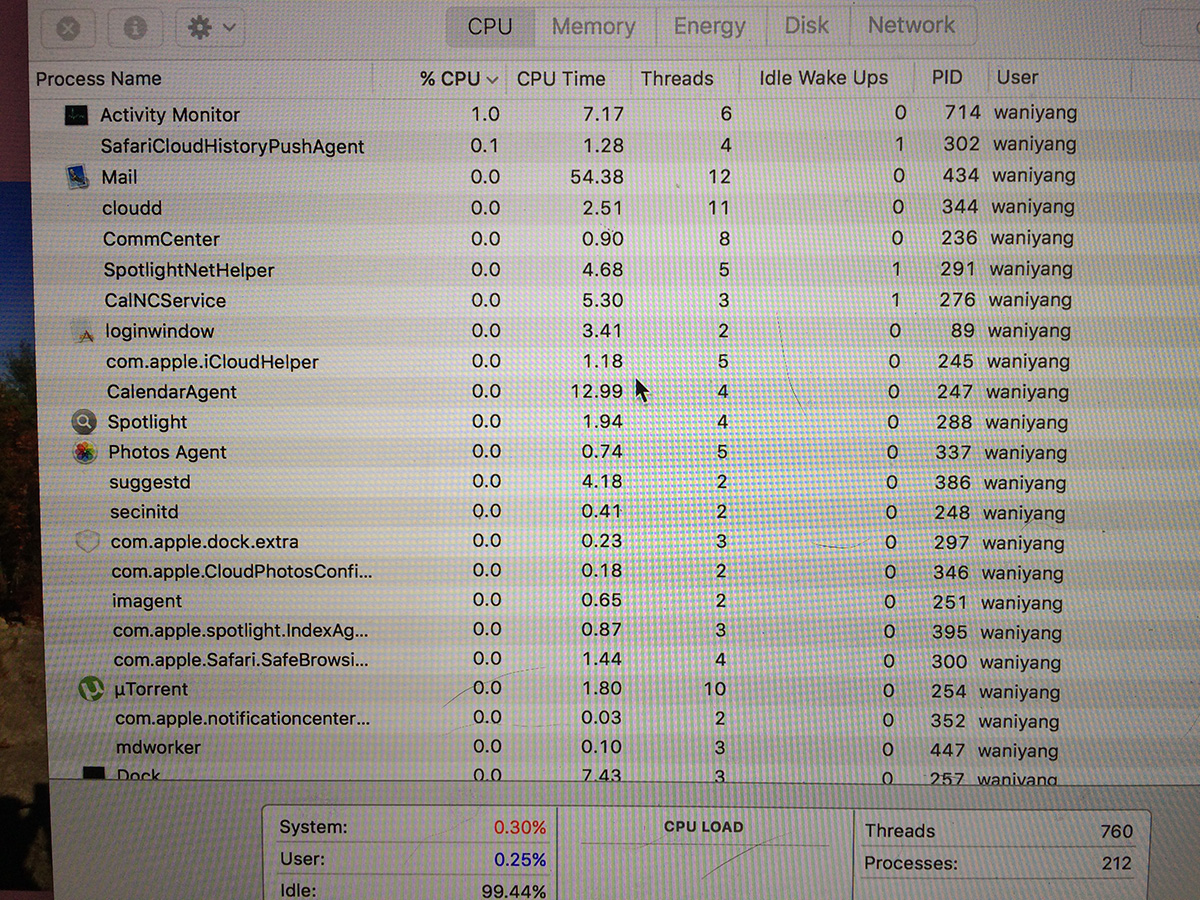Switch to the Memory tab
Screen dimensions: 1200x900
(x=593, y=26)
